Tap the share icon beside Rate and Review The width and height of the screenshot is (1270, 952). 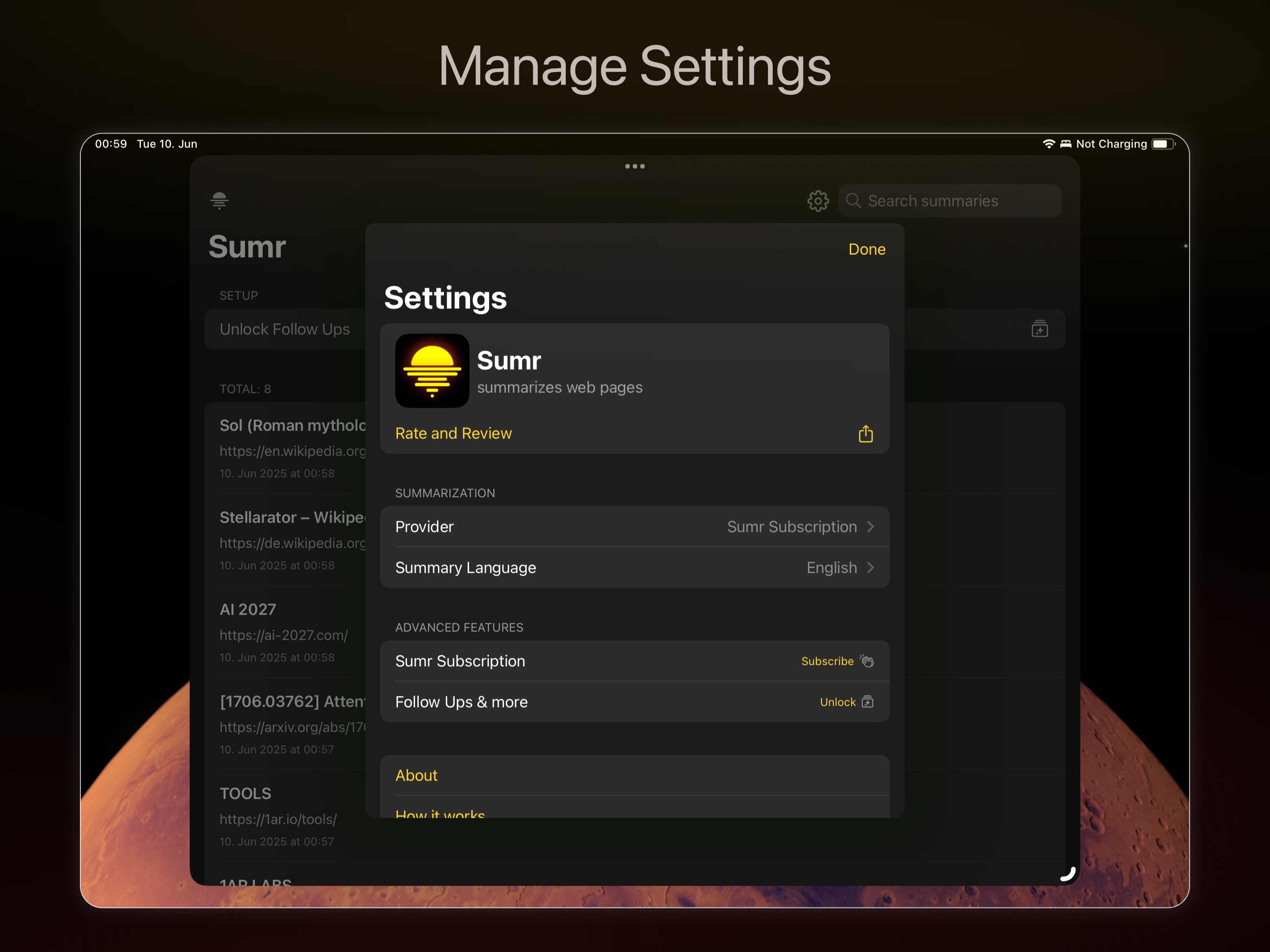point(865,434)
